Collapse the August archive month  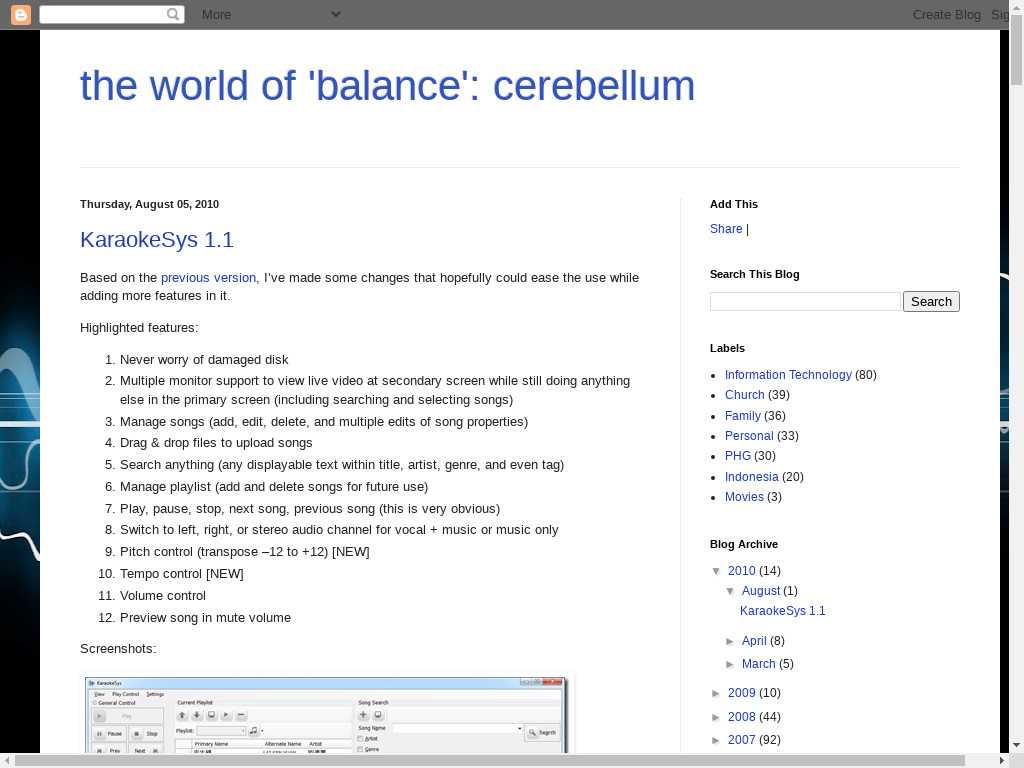[732, 592]
